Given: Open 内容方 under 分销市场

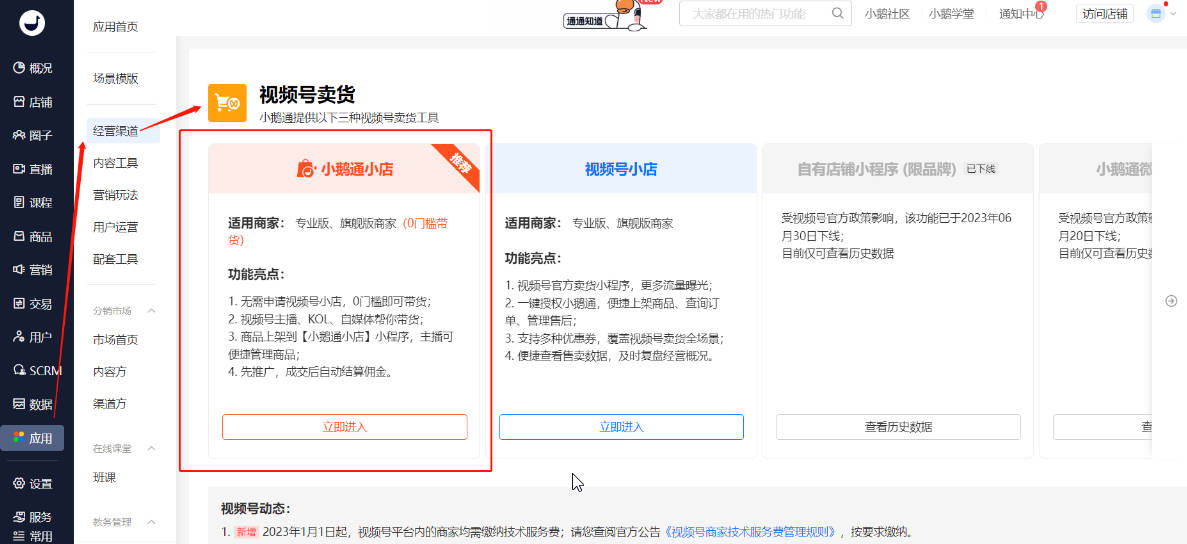Looking at the screenshot, I should coord(109,371).
